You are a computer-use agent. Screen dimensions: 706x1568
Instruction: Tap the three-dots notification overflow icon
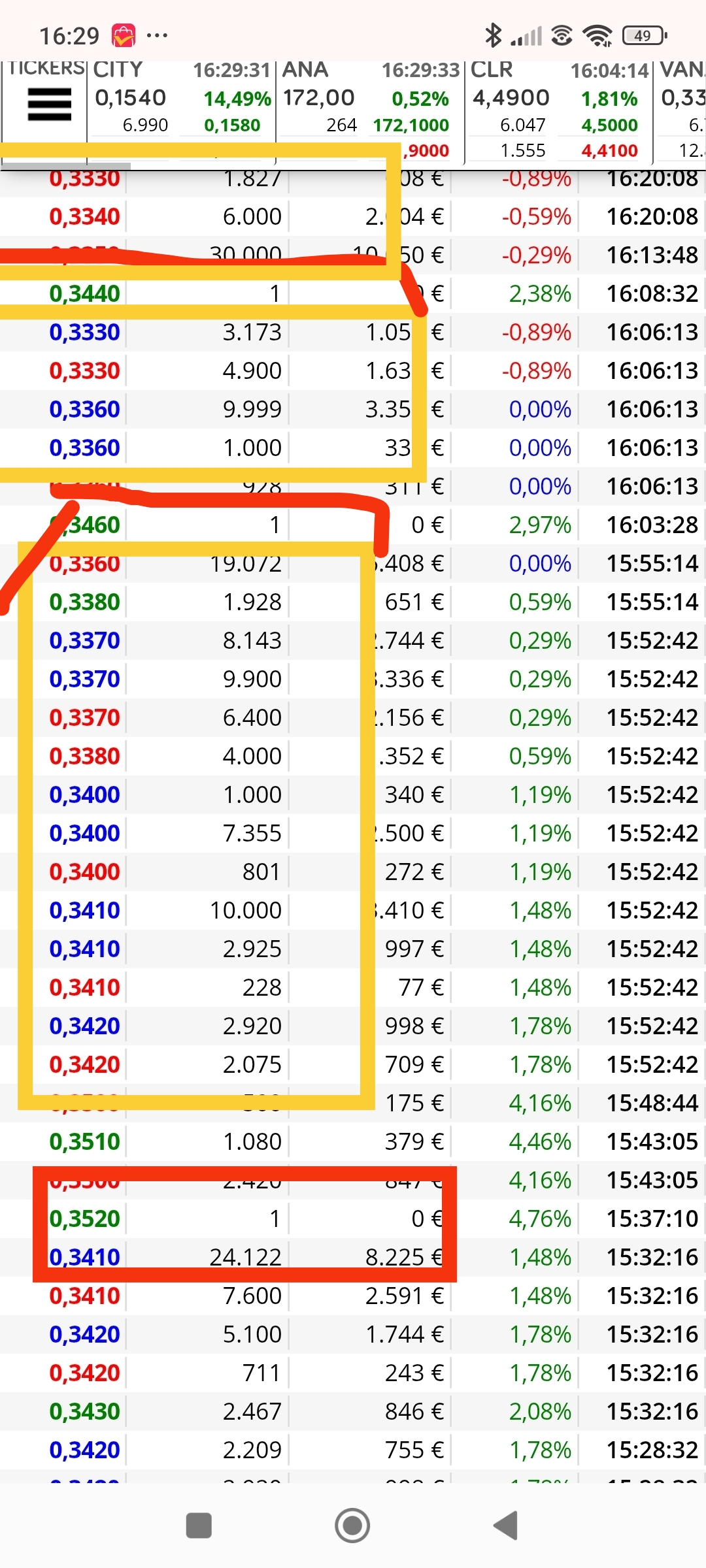click(x=158, y=35)
